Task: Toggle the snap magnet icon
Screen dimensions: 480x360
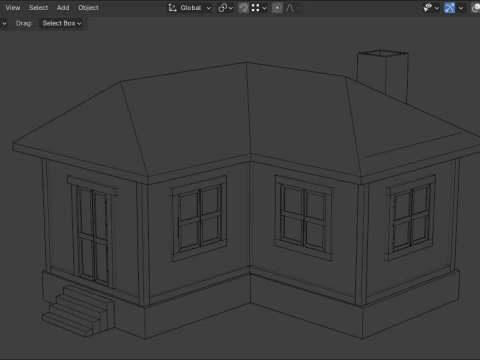Action: pyautogui.click(x=244, y=8)
